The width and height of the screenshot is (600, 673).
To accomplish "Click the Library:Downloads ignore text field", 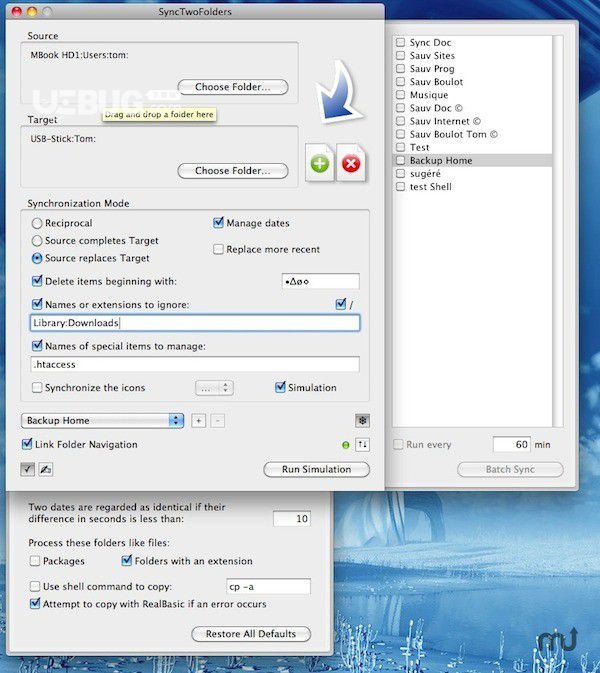I will [195, 323].
